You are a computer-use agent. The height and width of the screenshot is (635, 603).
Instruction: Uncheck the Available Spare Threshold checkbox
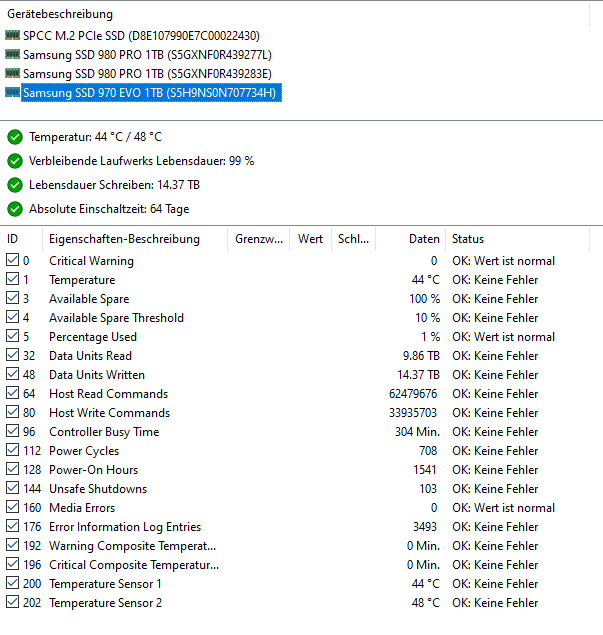click(13, 317)
